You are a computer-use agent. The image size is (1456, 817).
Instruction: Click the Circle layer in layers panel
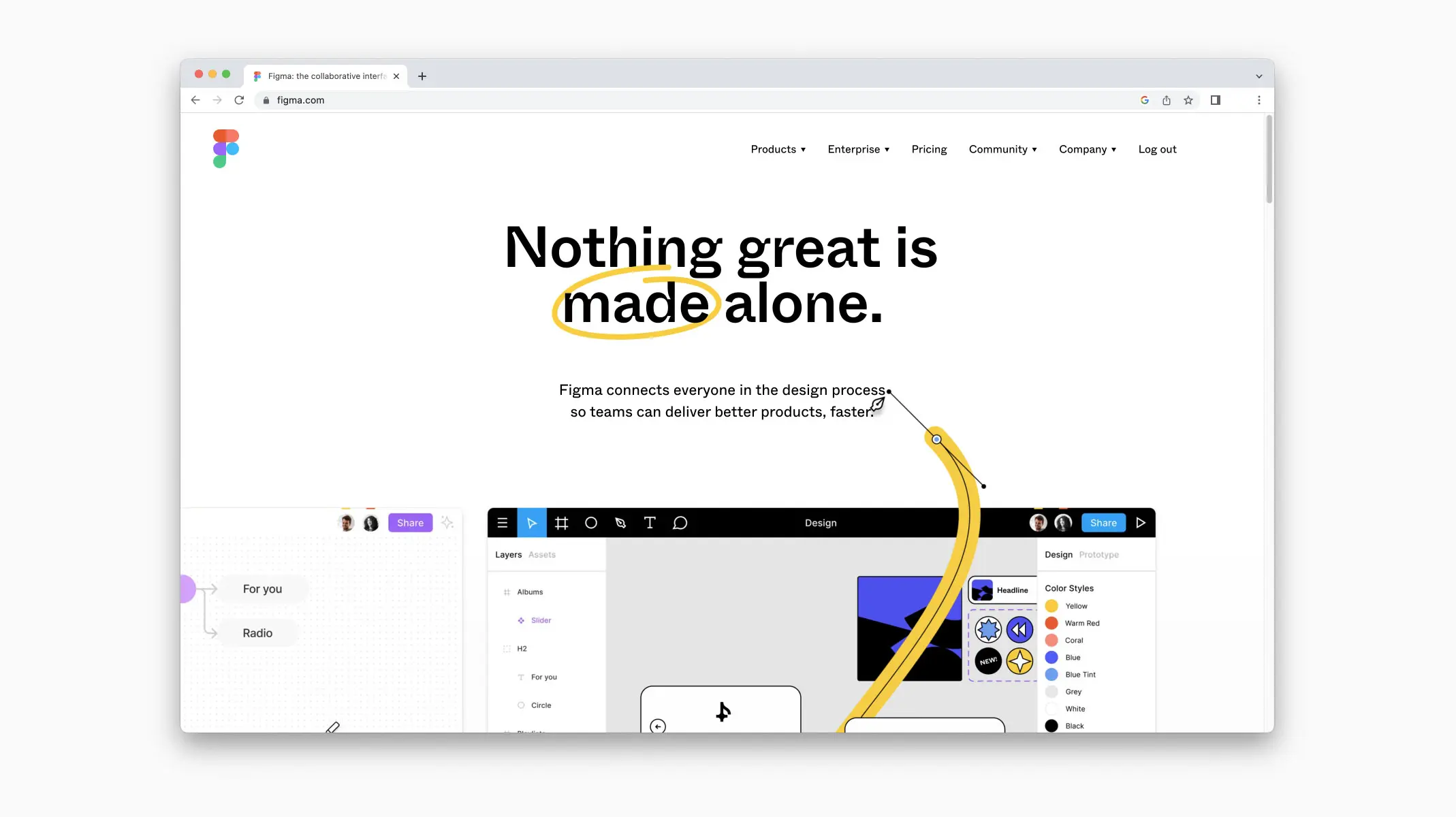[541, 705]
